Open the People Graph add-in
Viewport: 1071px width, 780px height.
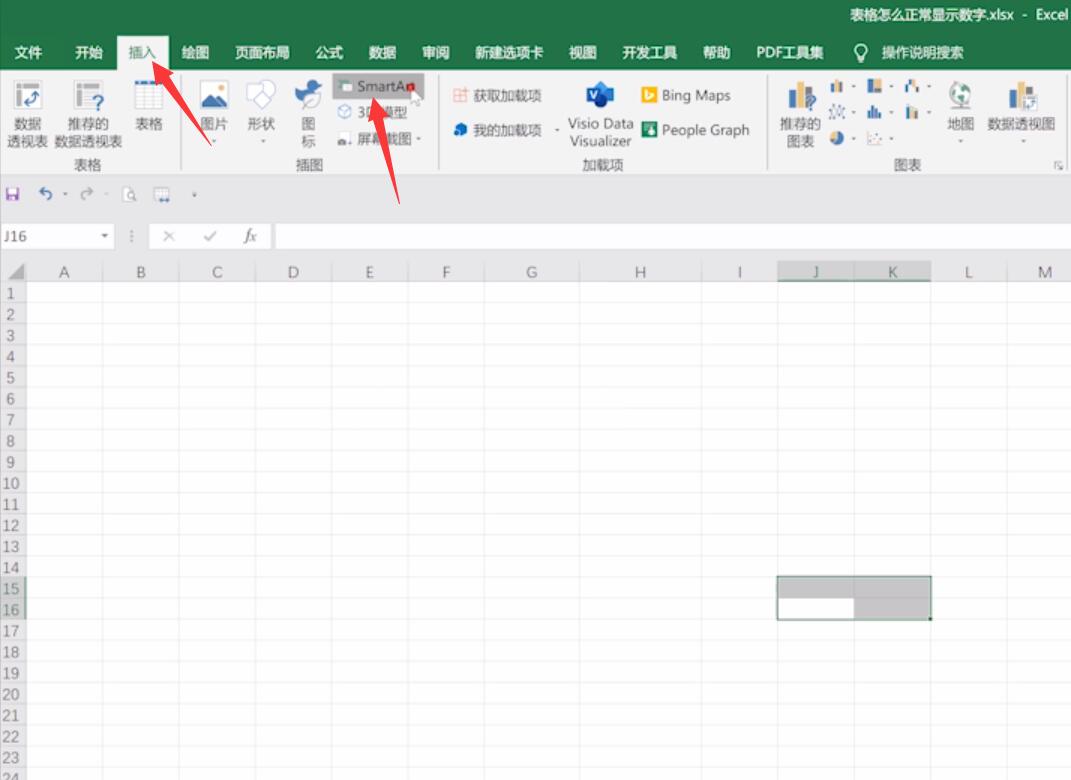tap(695, 130)
